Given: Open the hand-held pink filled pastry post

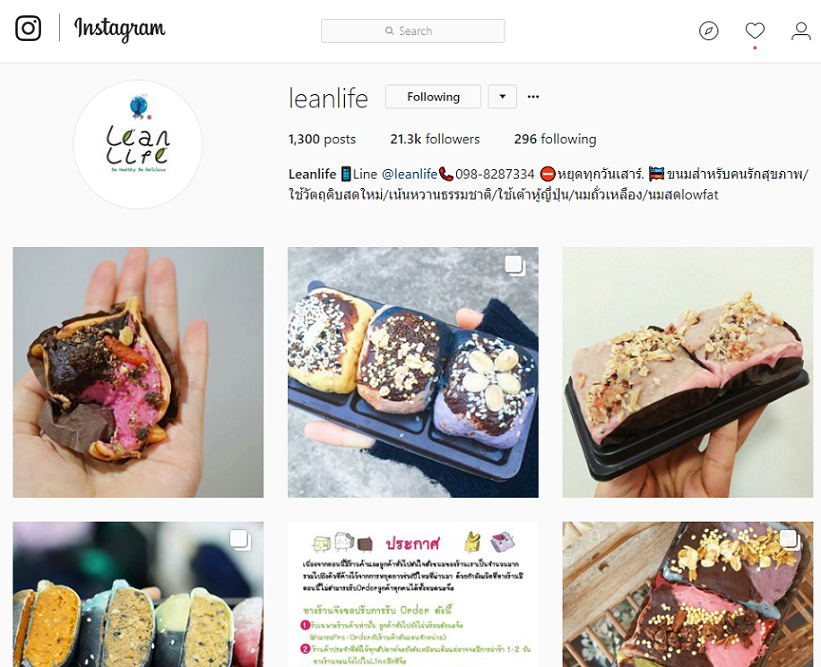Looking at the screenshot, I should coord(138,372).
